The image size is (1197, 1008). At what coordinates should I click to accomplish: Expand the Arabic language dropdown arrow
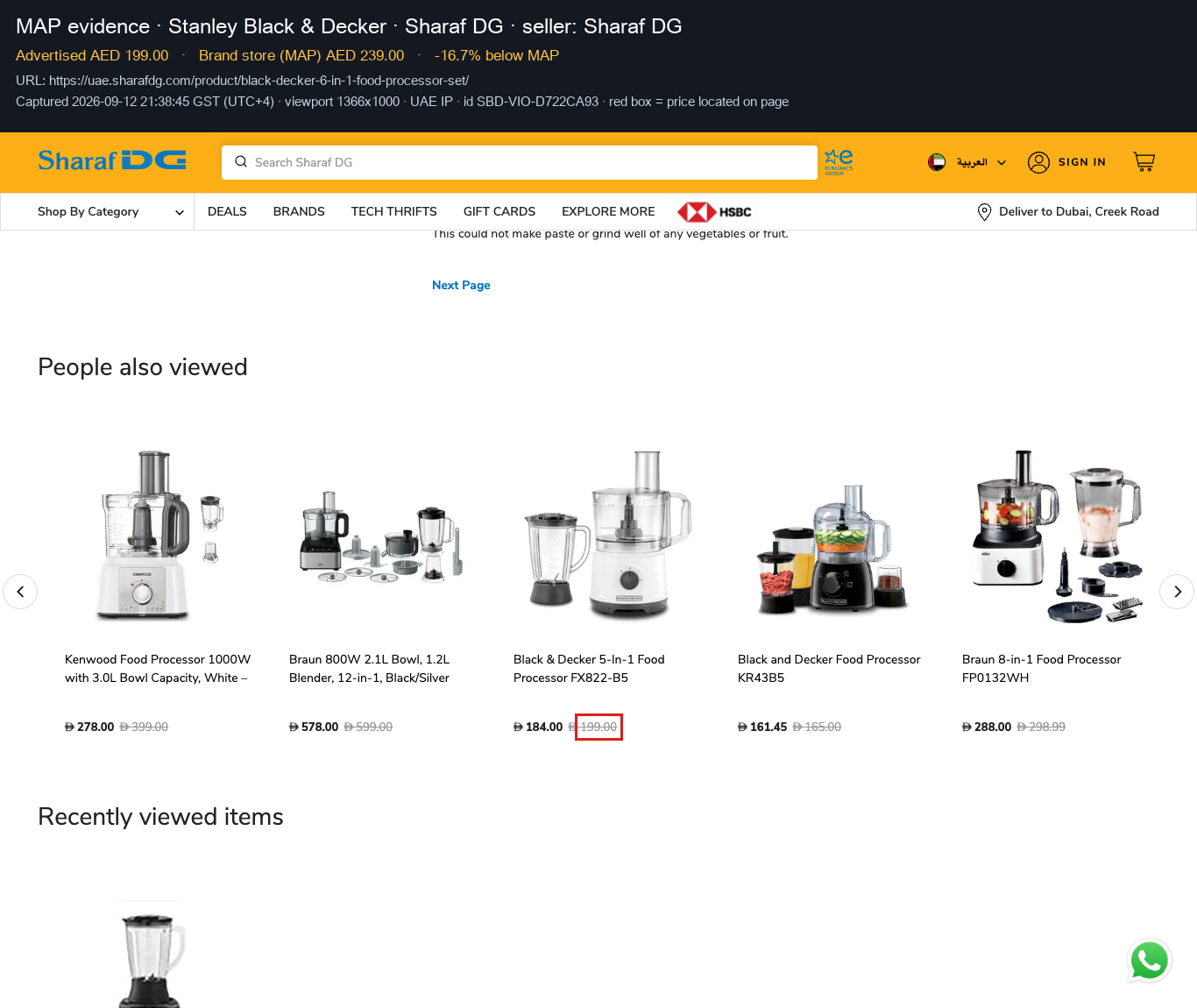point(1002,162)
